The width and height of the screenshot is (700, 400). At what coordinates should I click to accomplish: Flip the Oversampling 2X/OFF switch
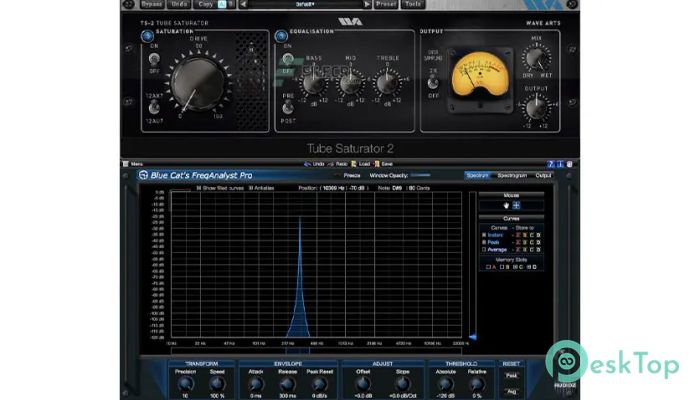433,83
